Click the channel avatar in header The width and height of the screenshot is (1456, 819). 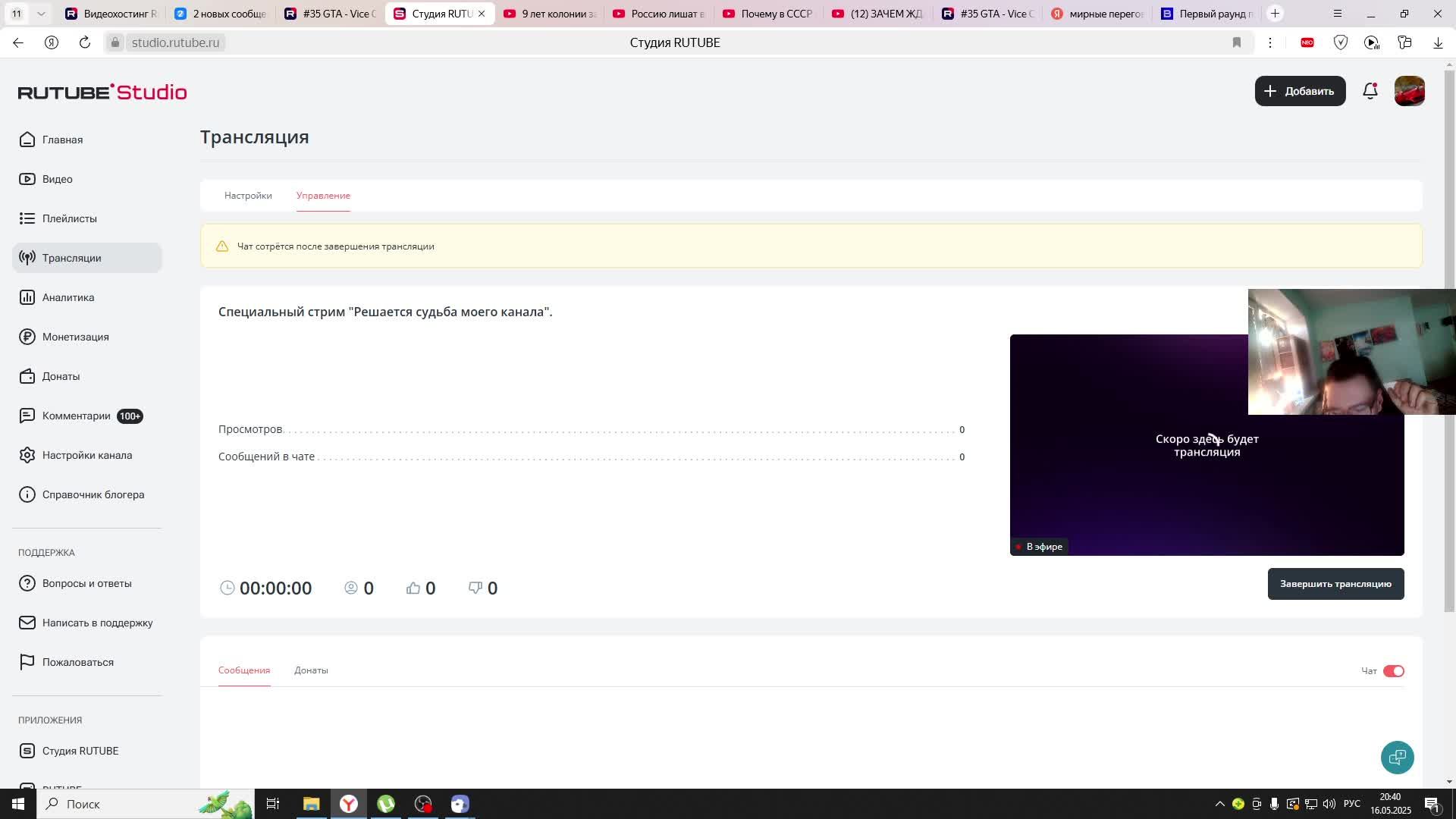click(x=1409, y=91)
